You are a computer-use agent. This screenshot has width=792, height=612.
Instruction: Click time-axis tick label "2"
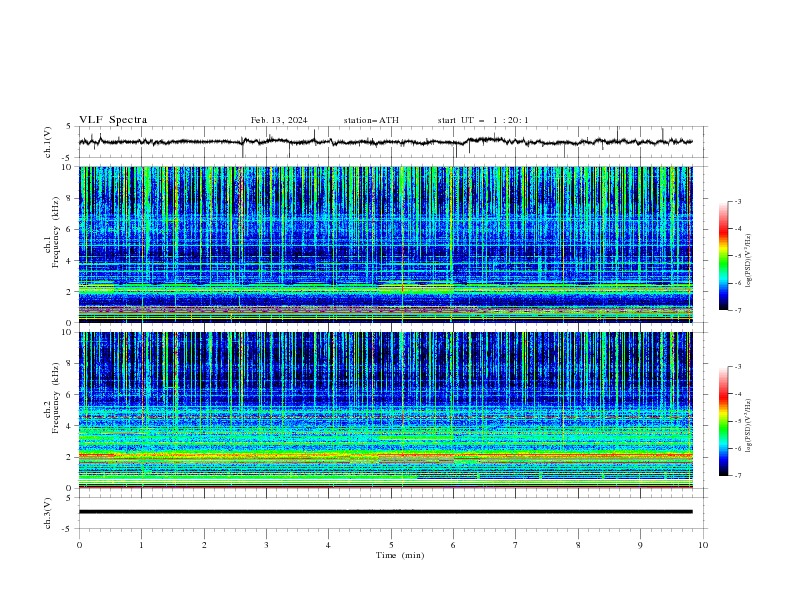point(204,545)
